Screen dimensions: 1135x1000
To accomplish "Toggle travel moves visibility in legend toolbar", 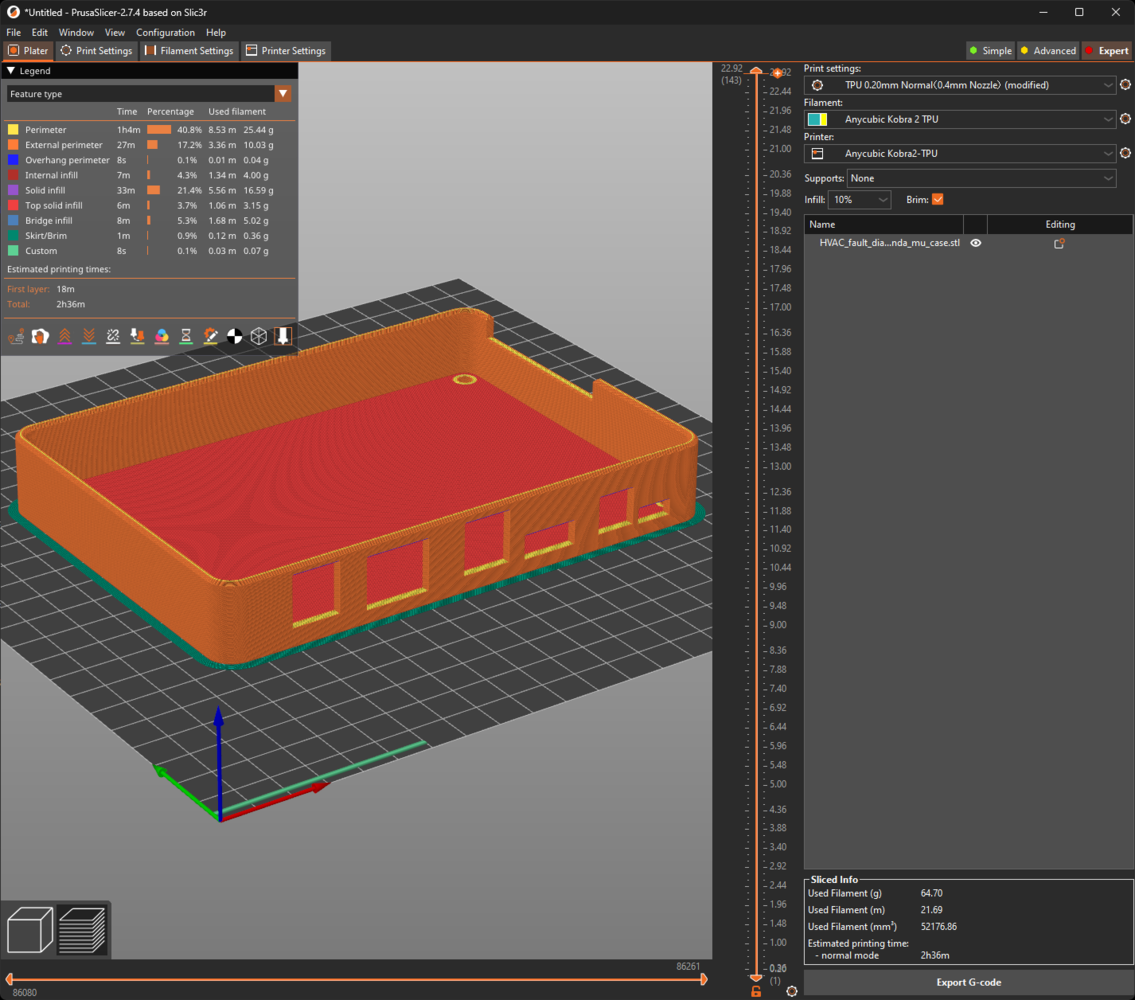I will coord(16,336).
